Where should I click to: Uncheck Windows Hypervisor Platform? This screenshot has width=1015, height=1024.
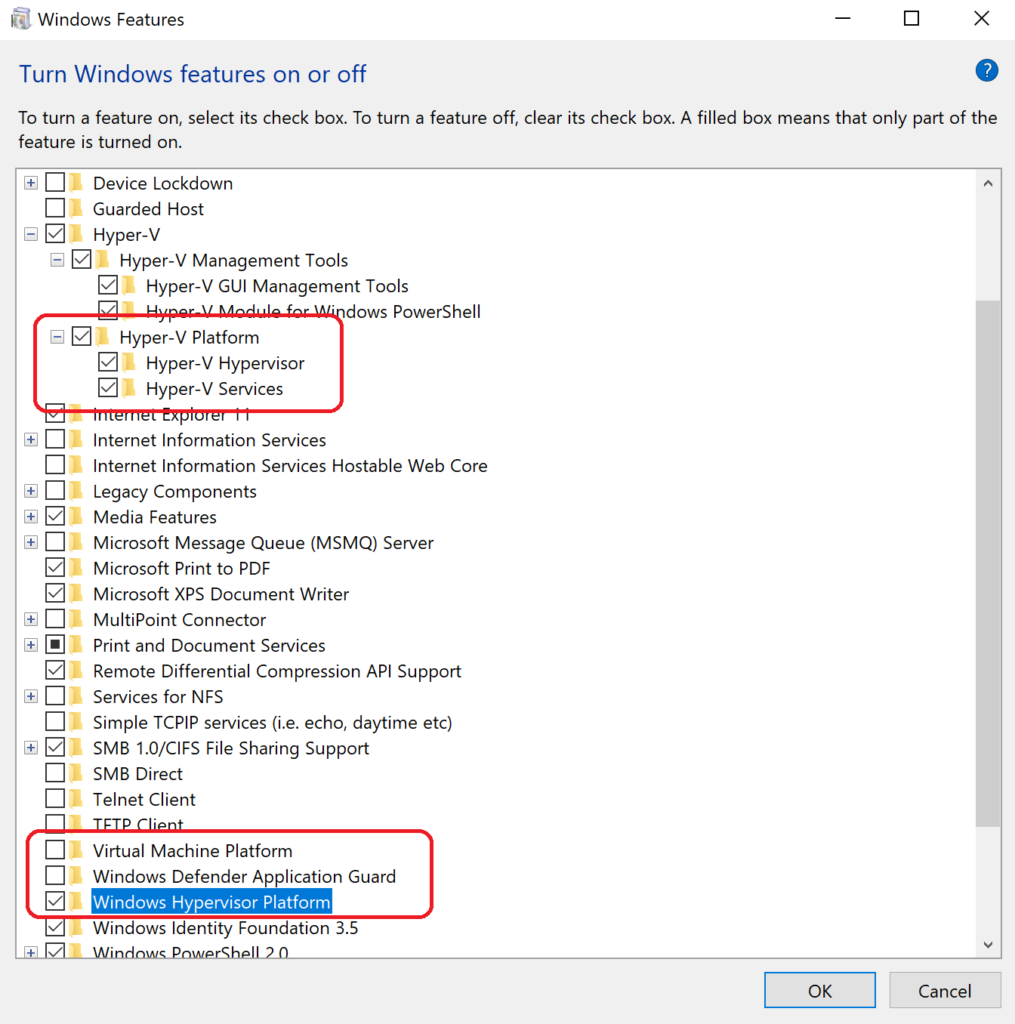click(x=56, y=901)
